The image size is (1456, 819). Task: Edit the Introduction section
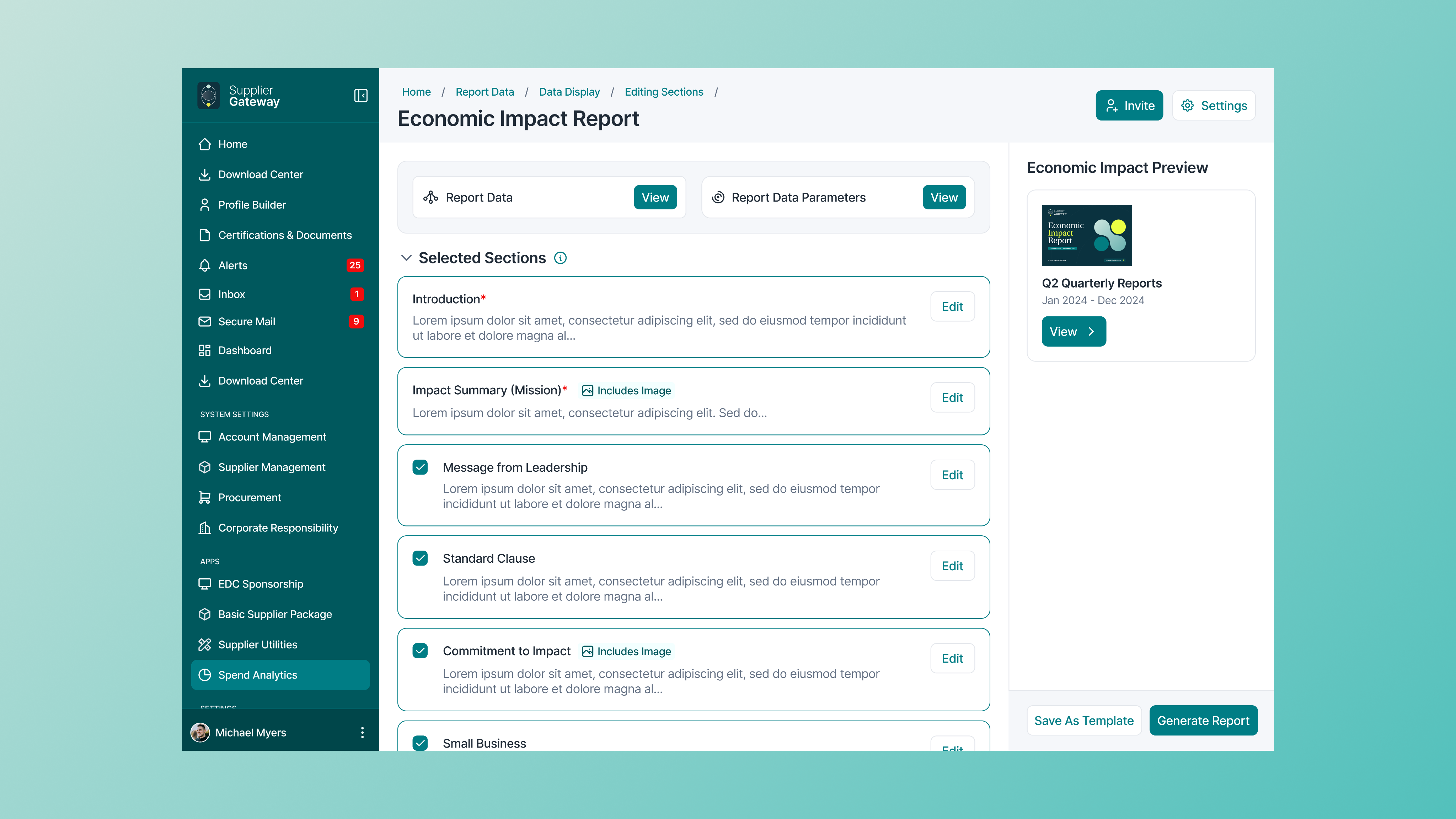click(952, 306)
